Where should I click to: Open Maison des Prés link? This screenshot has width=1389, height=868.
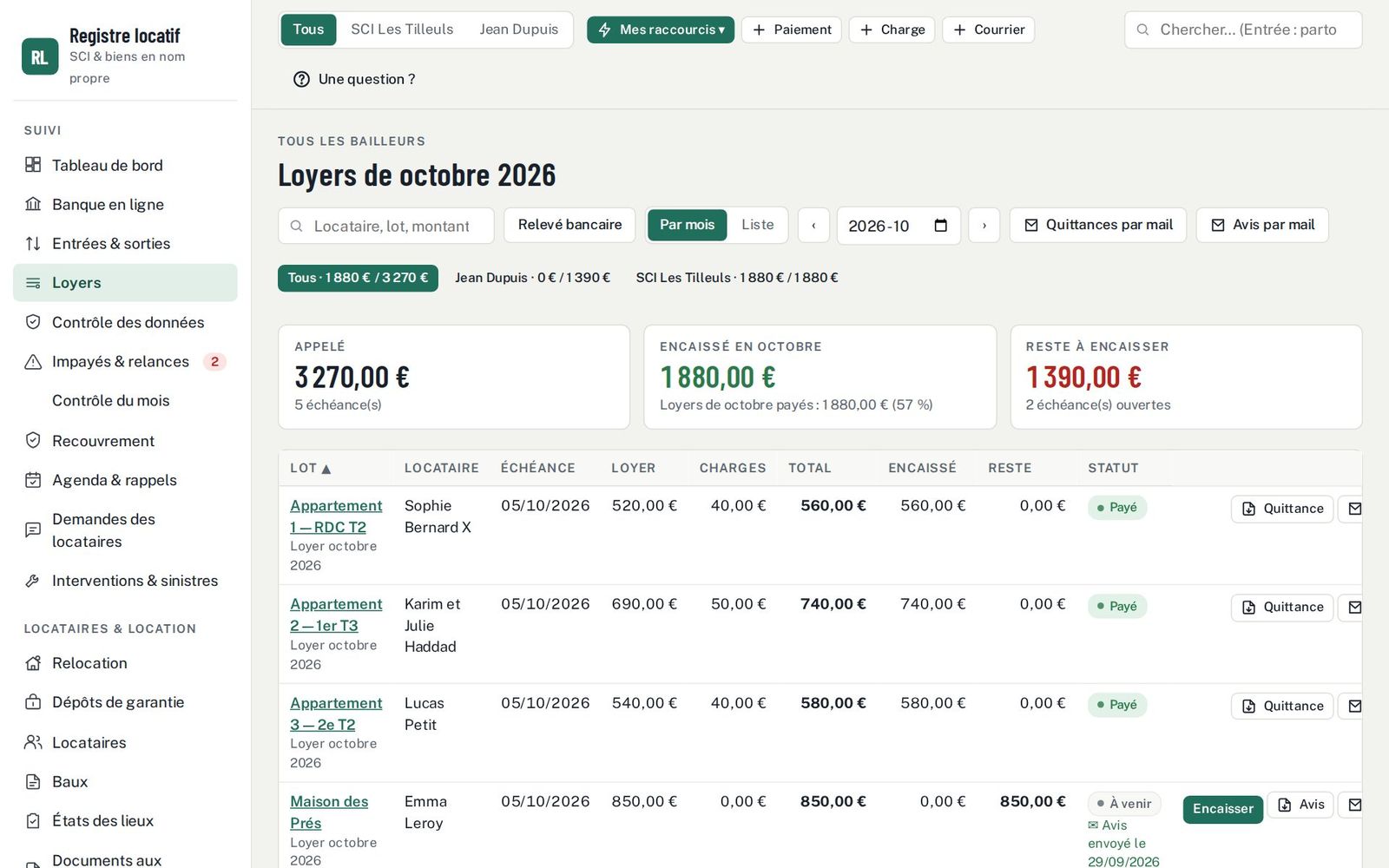click(329, 812)
